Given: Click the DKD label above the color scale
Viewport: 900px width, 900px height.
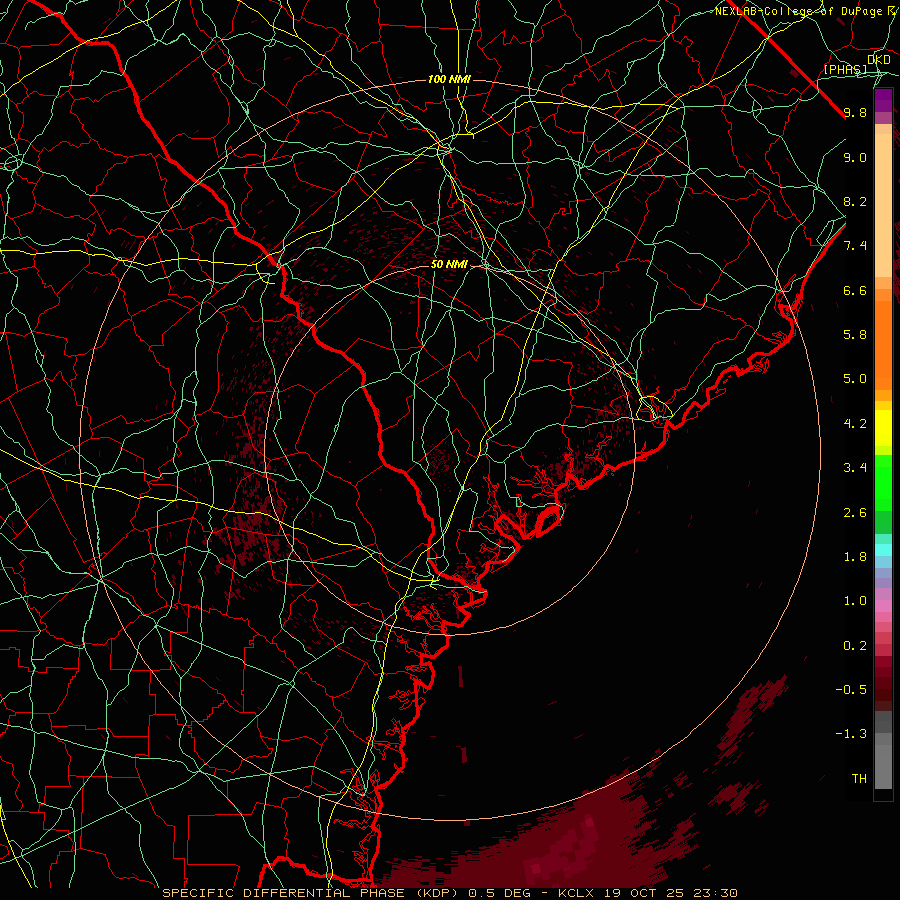Looking at the screenshot, I should click(x=879, y=60).
